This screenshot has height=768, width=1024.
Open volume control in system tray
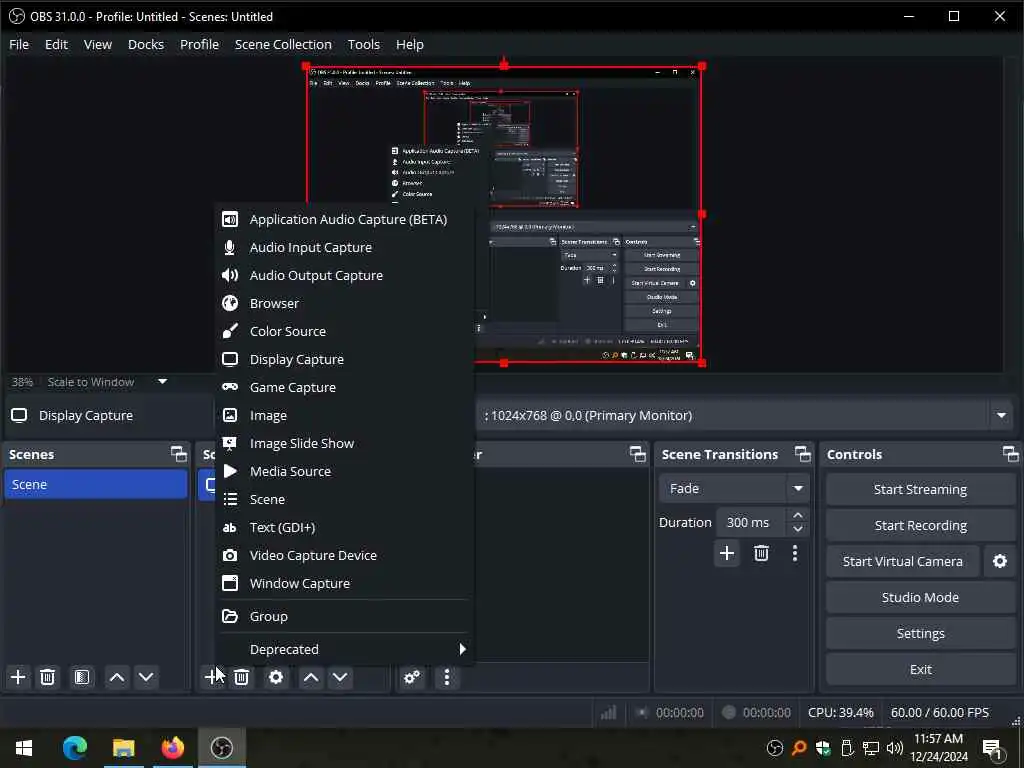[x=895, y=748]
